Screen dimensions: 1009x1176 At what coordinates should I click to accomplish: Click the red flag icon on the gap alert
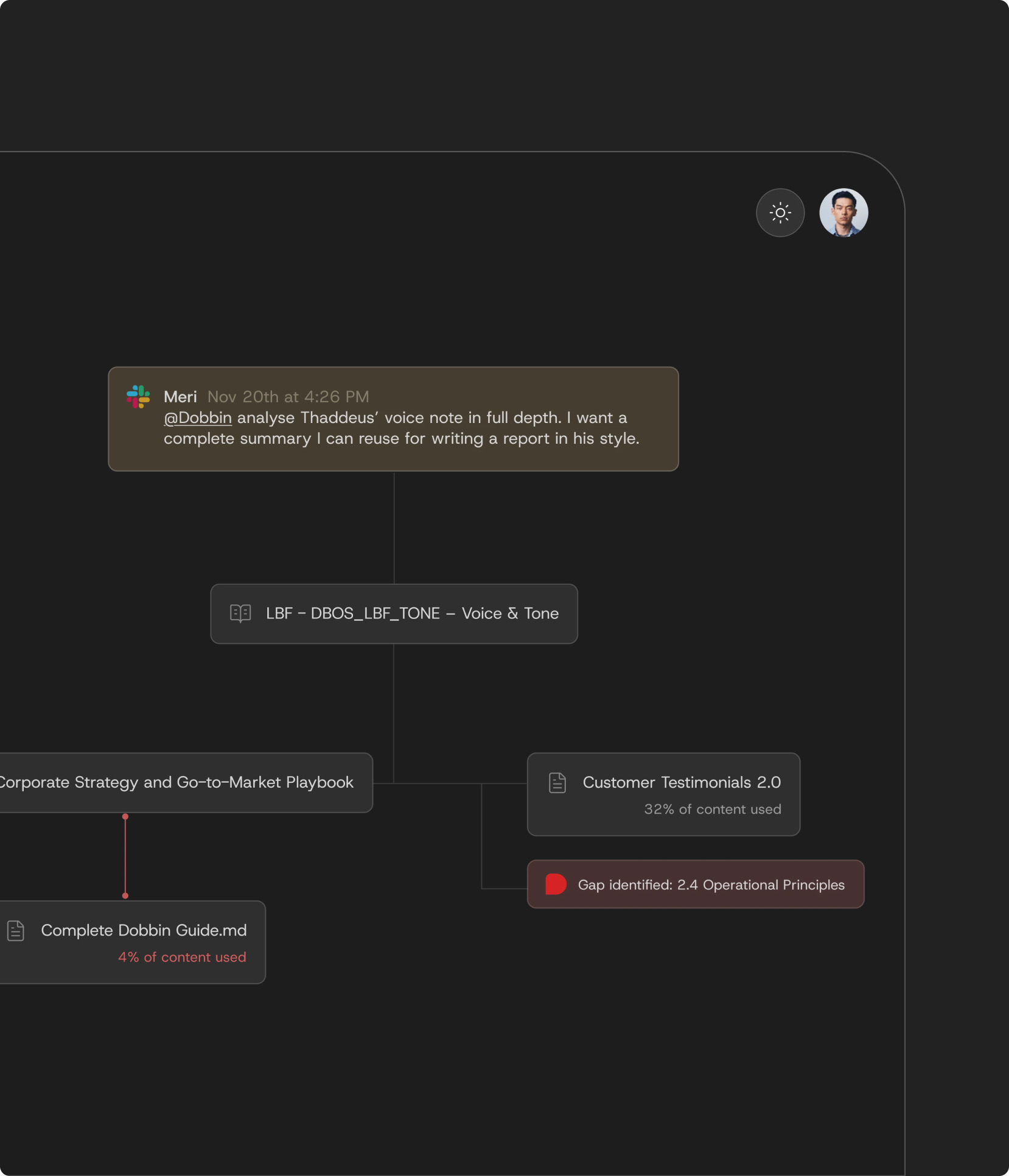(556, 884)
